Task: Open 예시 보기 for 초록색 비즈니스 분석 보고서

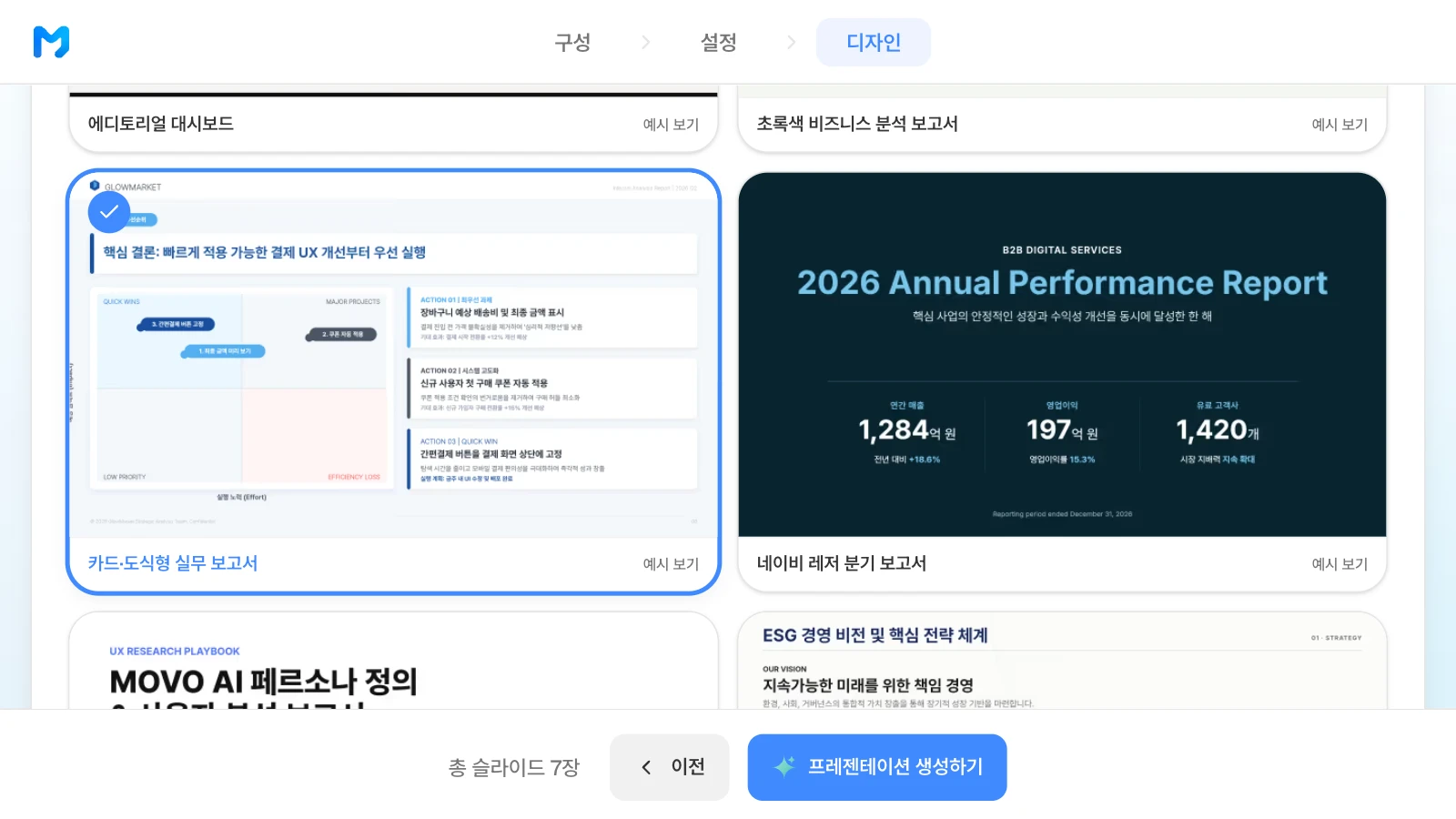Action: pyautogui.click(x=1340, y=125)
